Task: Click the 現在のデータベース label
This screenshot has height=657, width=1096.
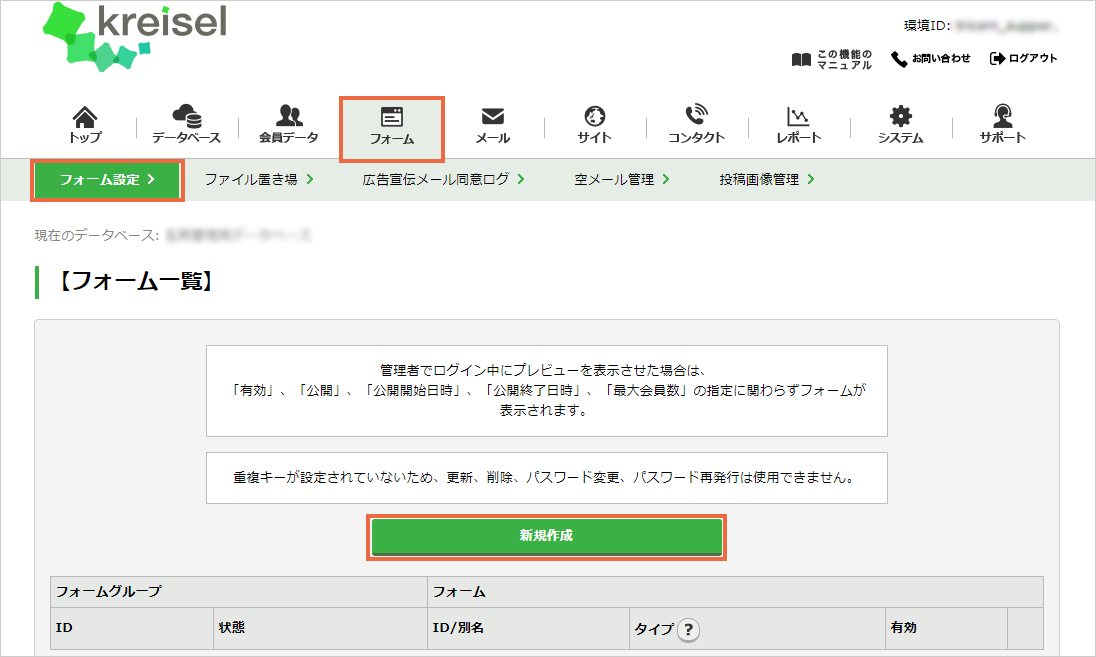Action: click(x=97, y=236)
